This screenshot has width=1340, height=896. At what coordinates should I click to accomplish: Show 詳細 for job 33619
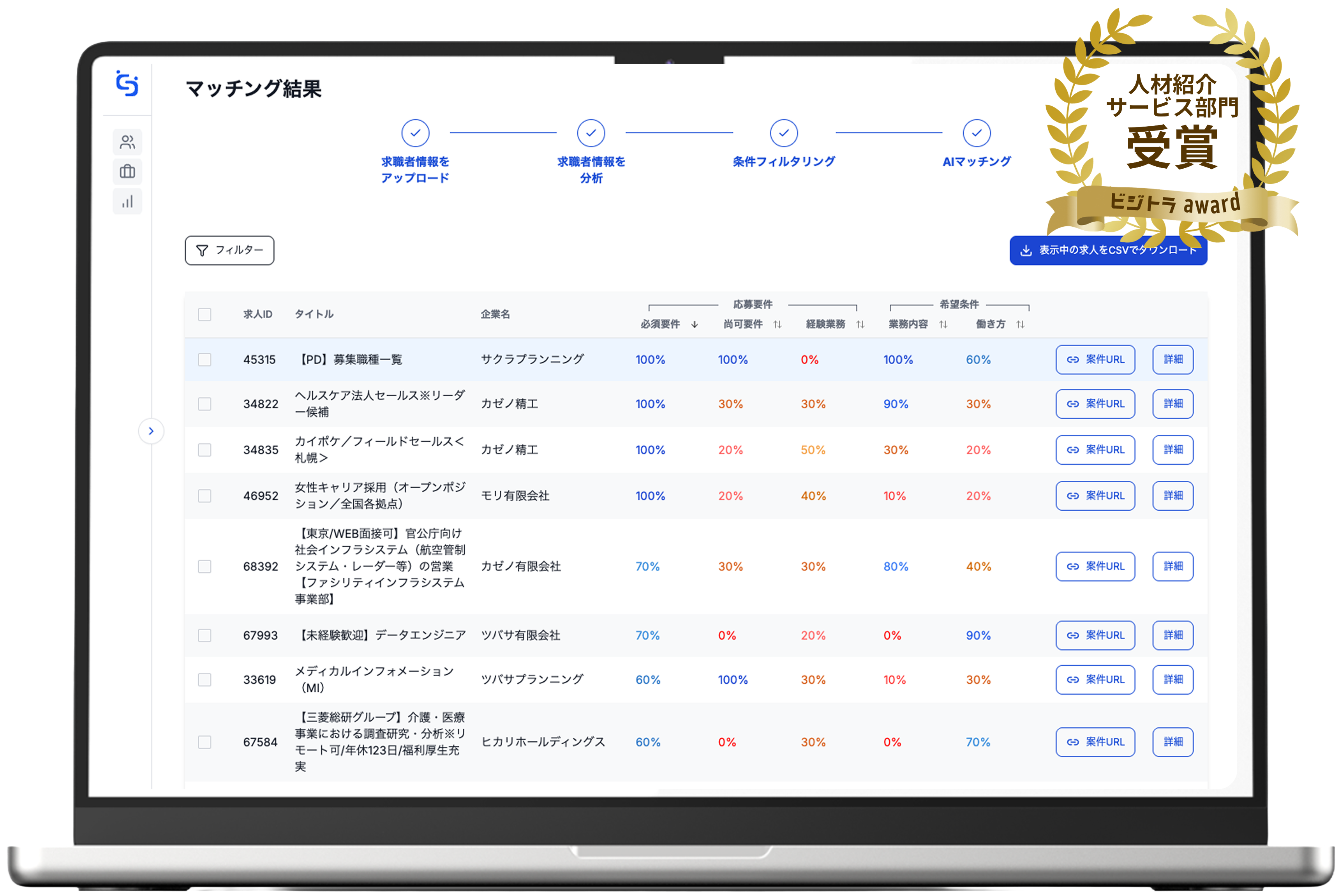(1172, 679)
